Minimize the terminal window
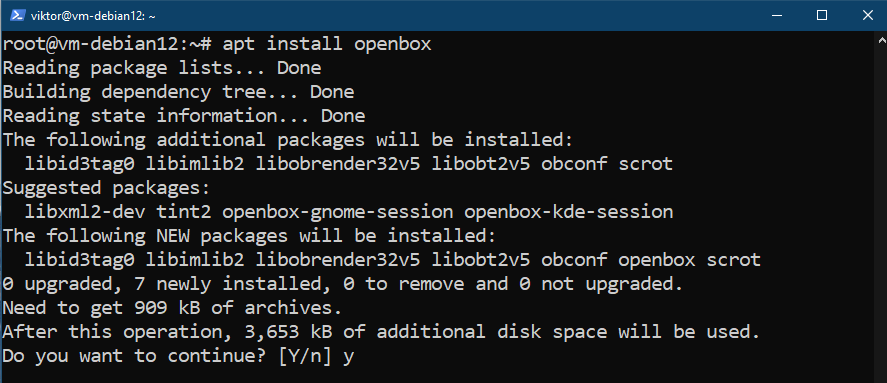 778,15
